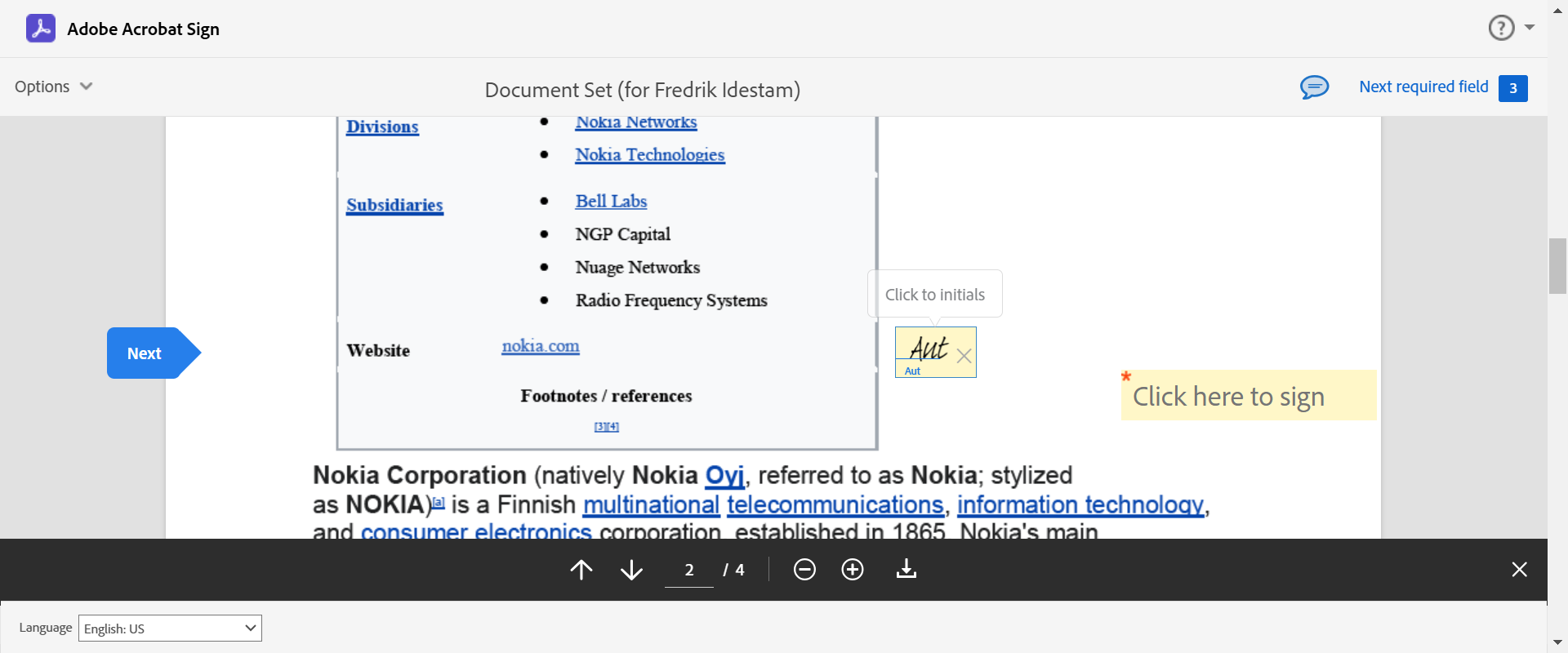
Task: Jump to the Next required field
Action: [1423, 87]
